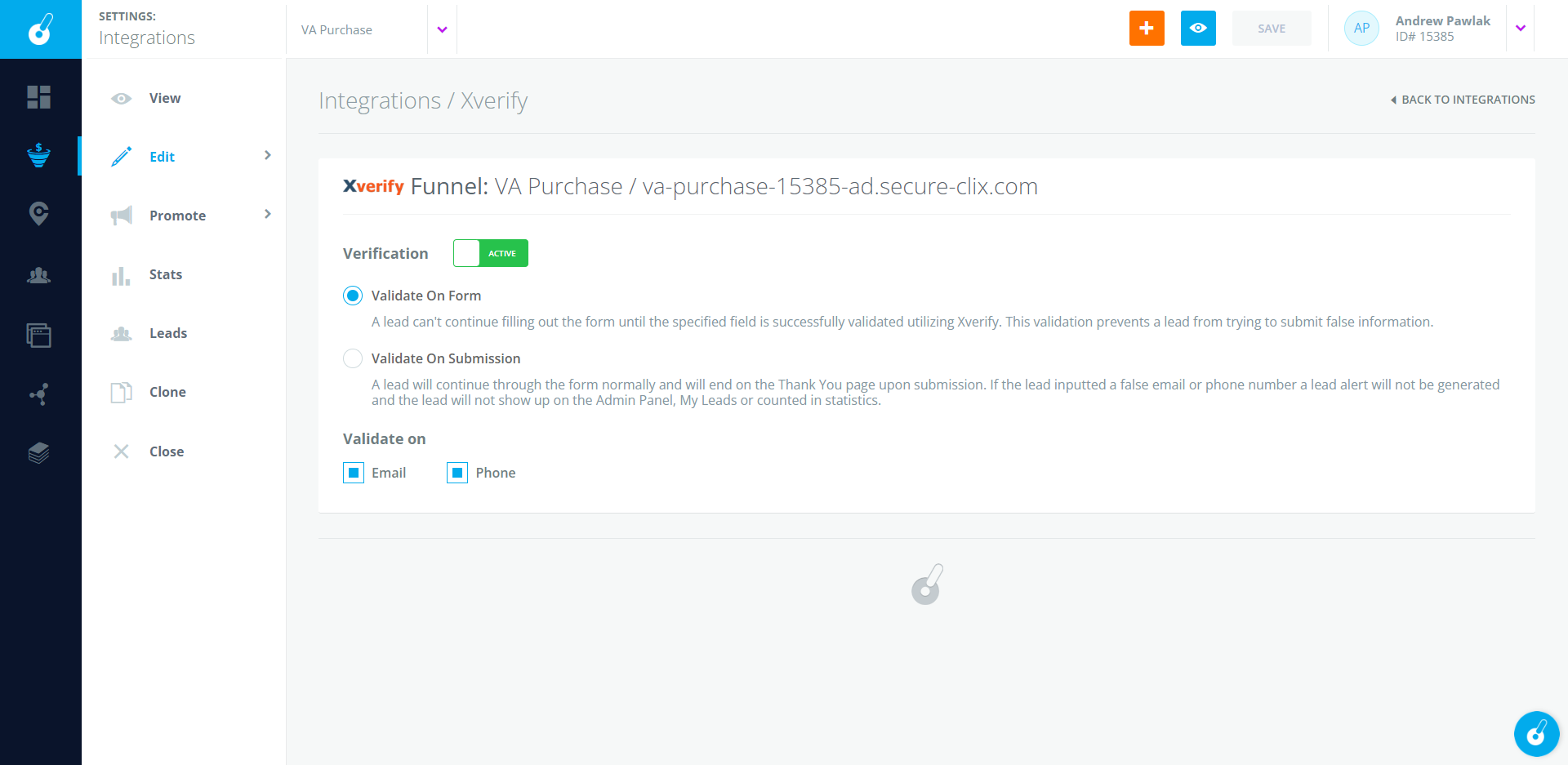Viewport: 1568px width, 765px height.
Task: Click the SAVE button
Action: tap(1272, 29)
